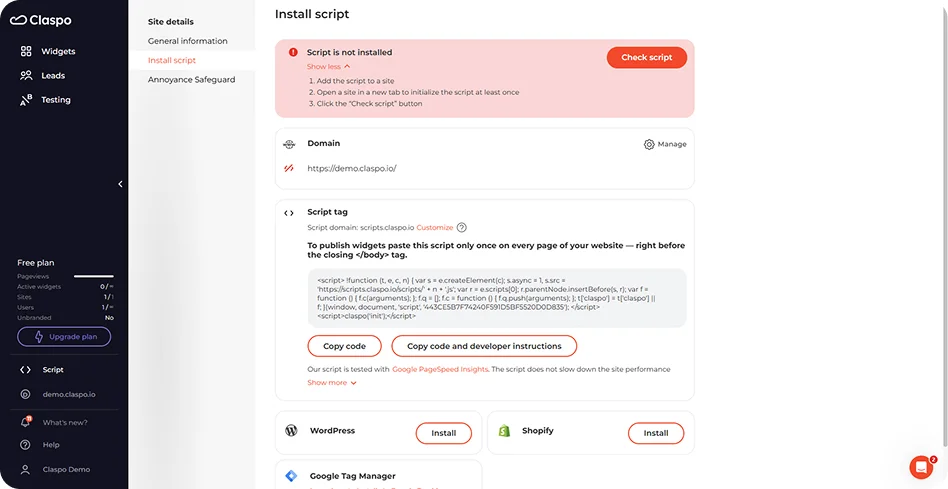The height and width of the screenshot is (489, 948).
Task: Click the script domain help icon
Action: (462, 228)
